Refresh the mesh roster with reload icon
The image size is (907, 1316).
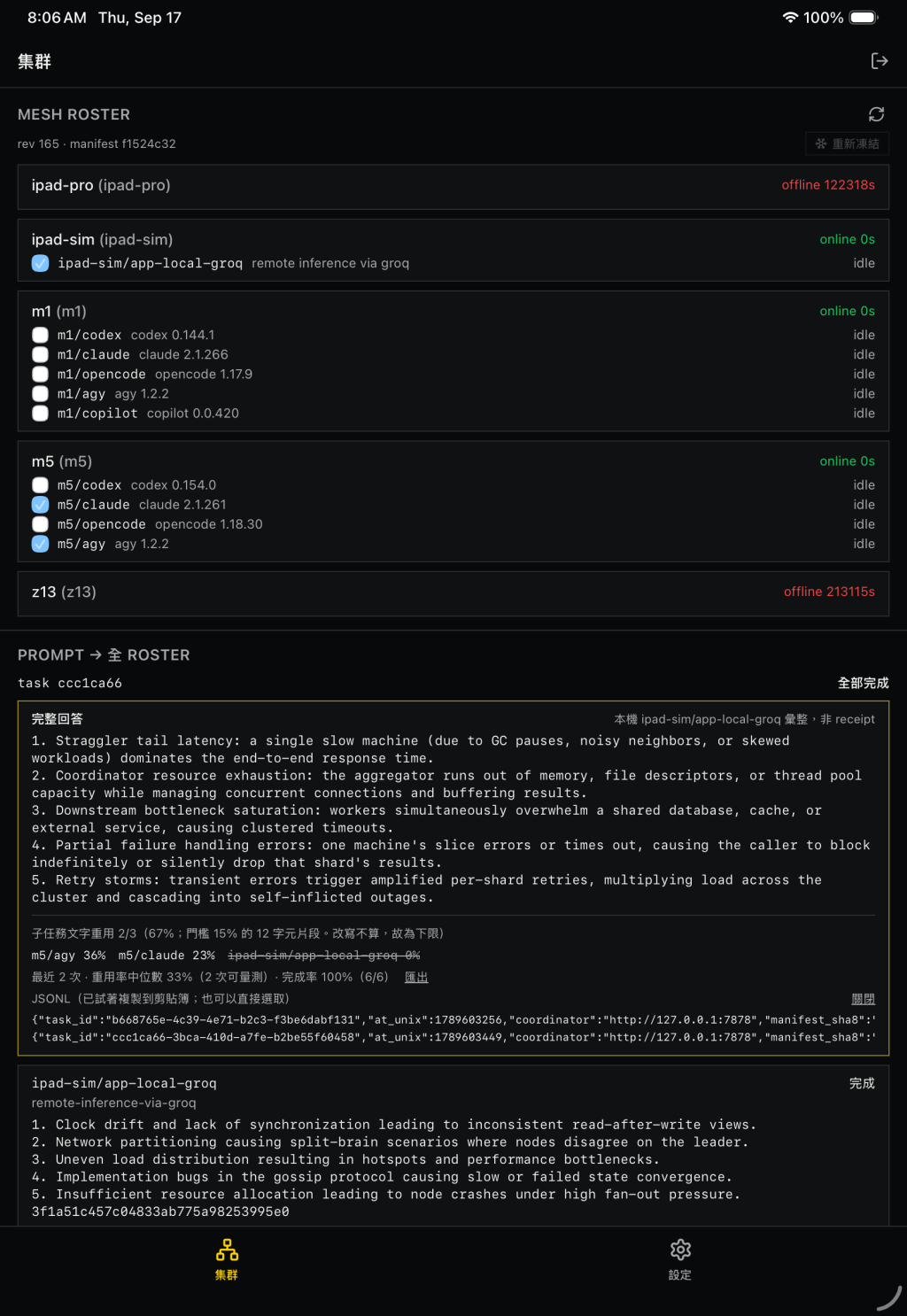(x=876, y=114)
